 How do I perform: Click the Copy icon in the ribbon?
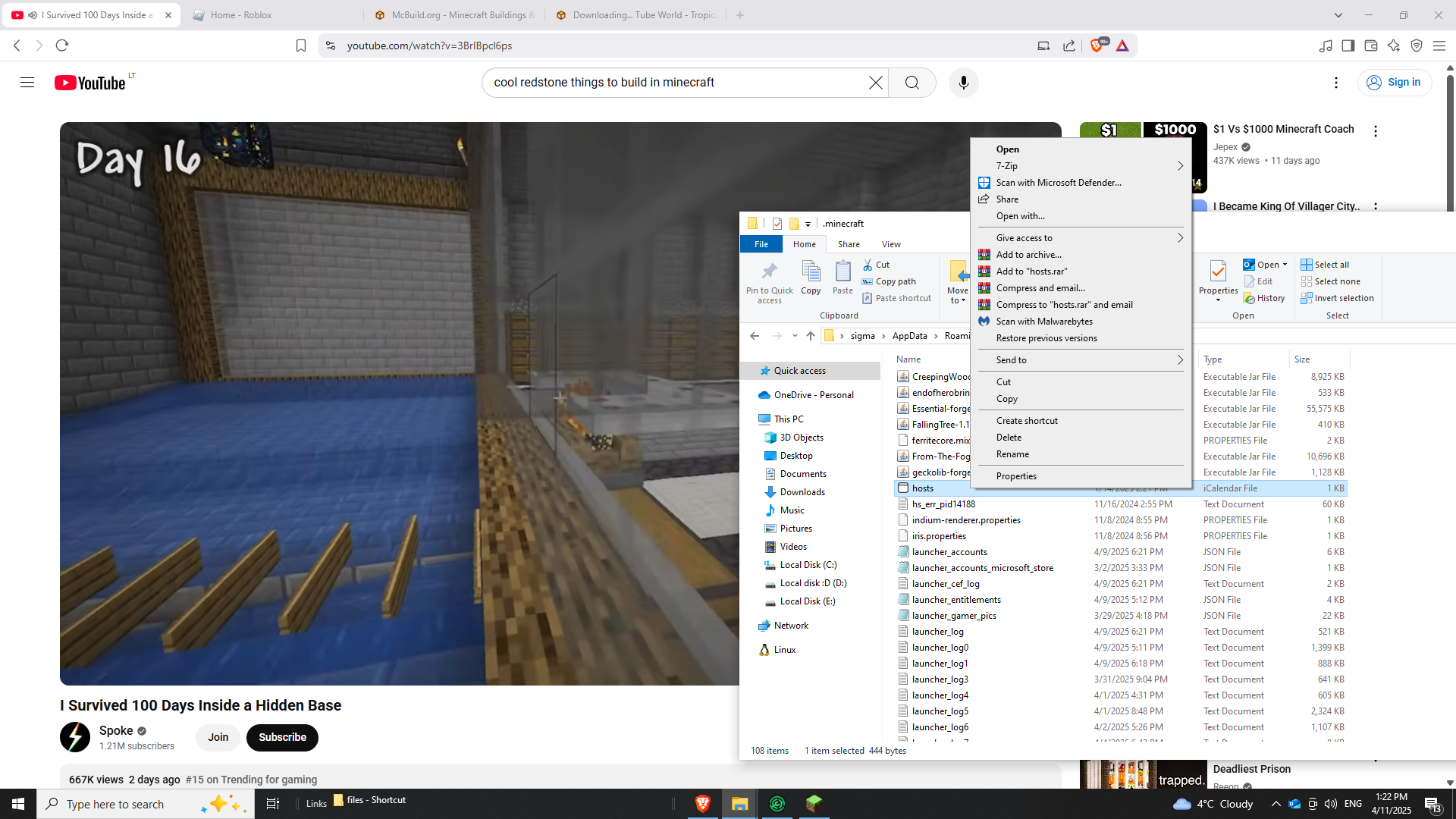click(x=811, y=271)
